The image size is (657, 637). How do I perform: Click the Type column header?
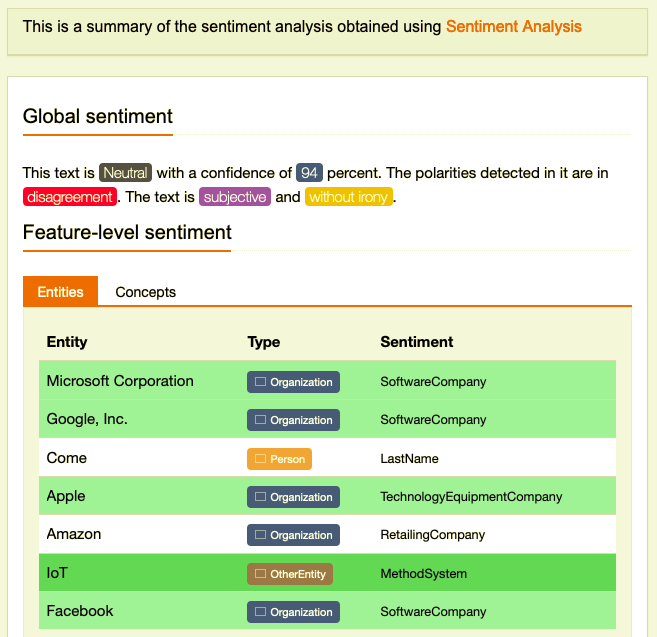tap(264, 342)
